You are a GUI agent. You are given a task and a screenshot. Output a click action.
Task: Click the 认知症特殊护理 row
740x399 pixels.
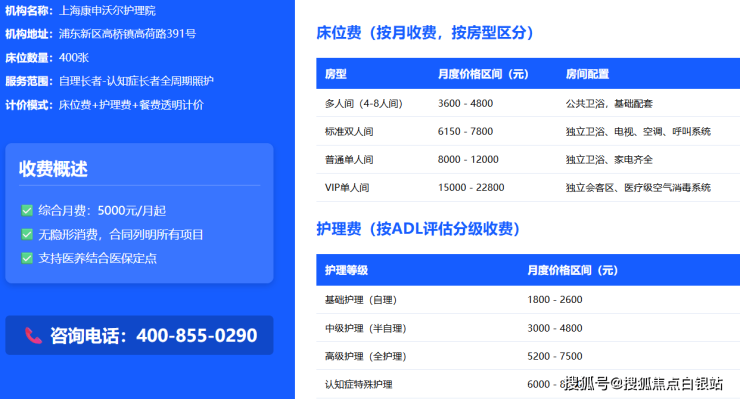(528, 384)
